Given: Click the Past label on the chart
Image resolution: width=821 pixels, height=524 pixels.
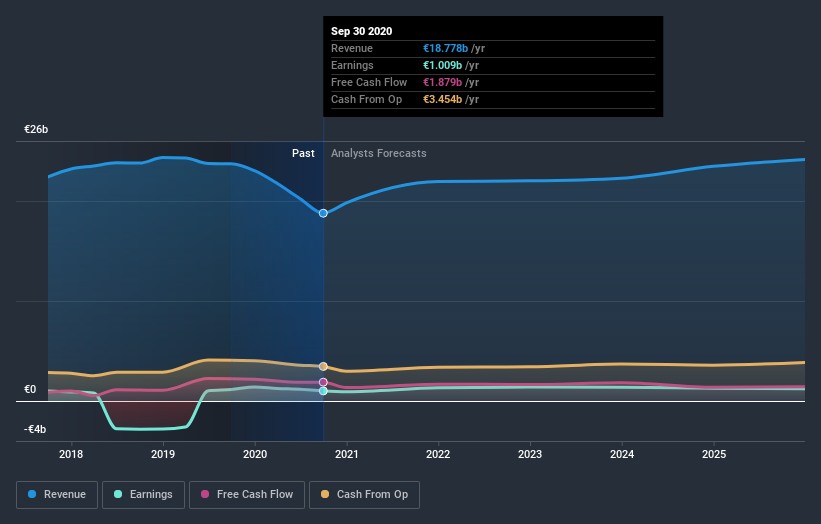Looking at the screenshot, I should 303,153.
